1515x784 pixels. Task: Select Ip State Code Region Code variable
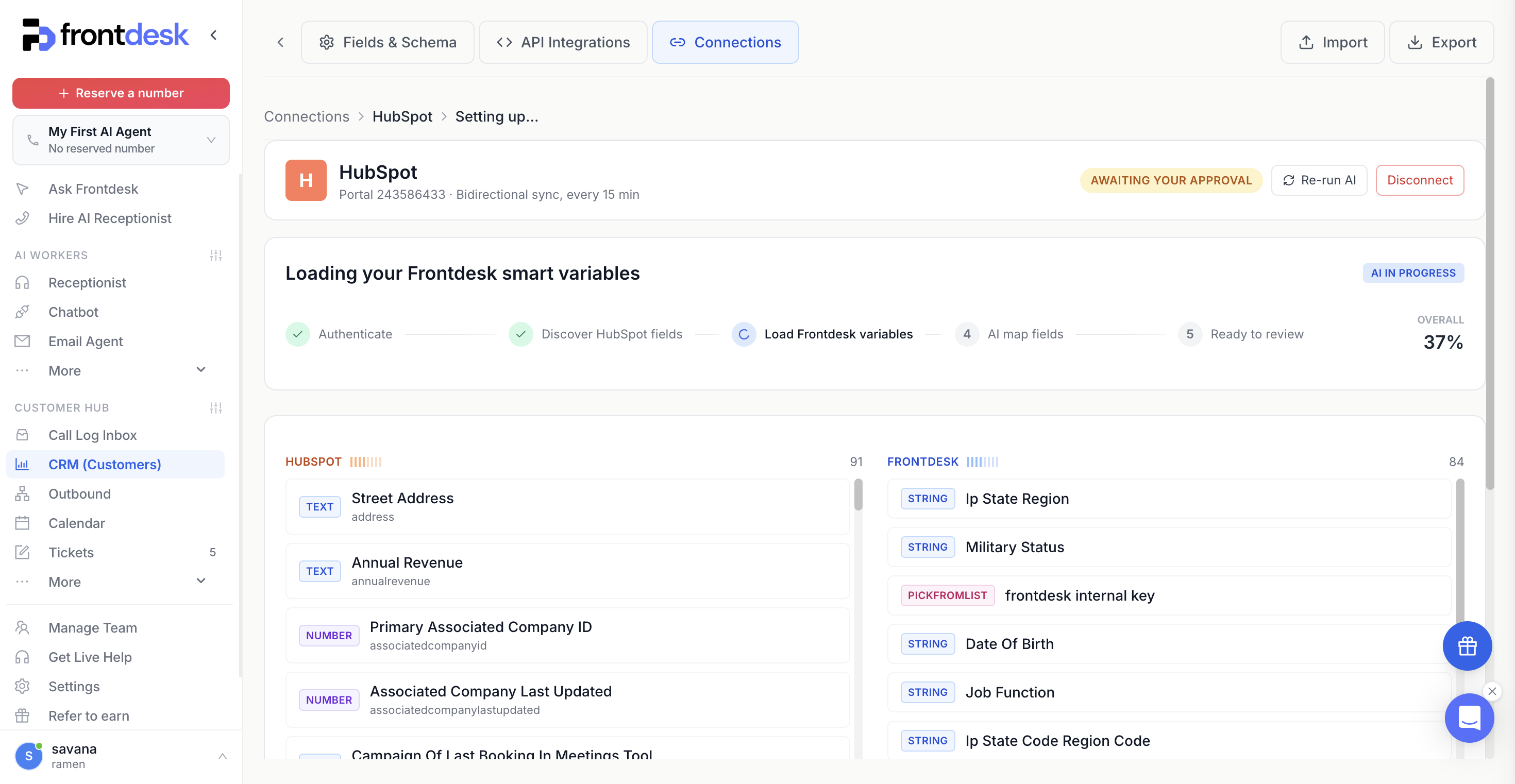pyautogui.click(x=1170, y=741)
